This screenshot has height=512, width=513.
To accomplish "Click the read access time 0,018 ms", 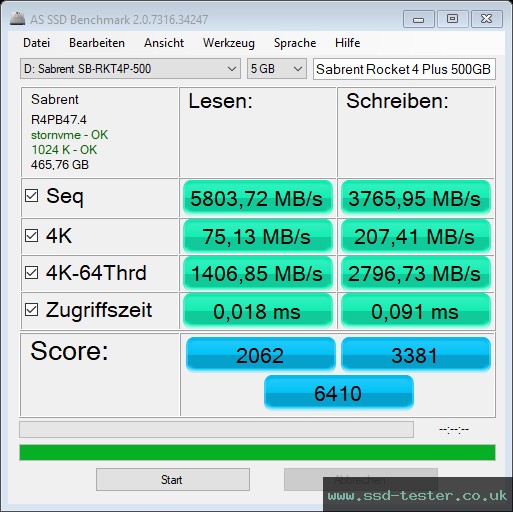I will [258, 311].
